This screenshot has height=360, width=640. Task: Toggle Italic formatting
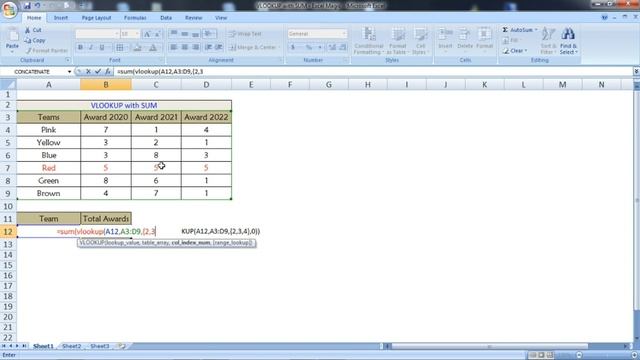91,47
